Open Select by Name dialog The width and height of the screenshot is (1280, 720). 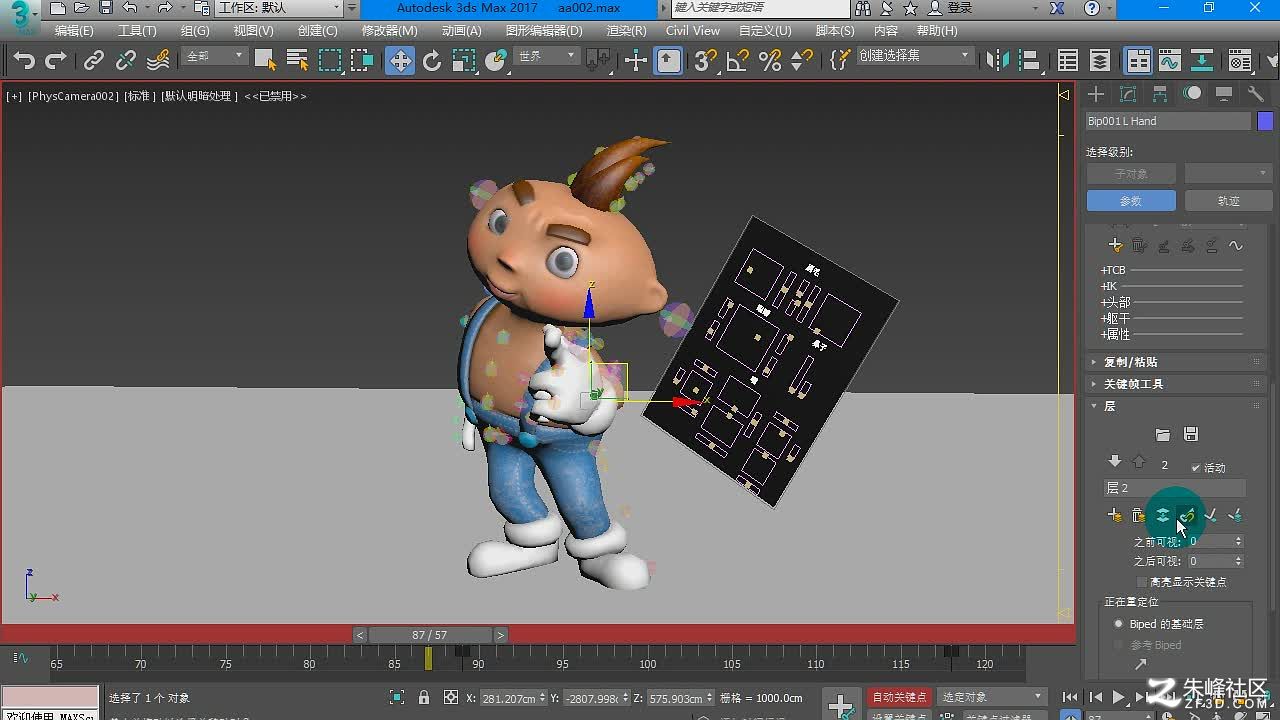(x=297, y=61)
